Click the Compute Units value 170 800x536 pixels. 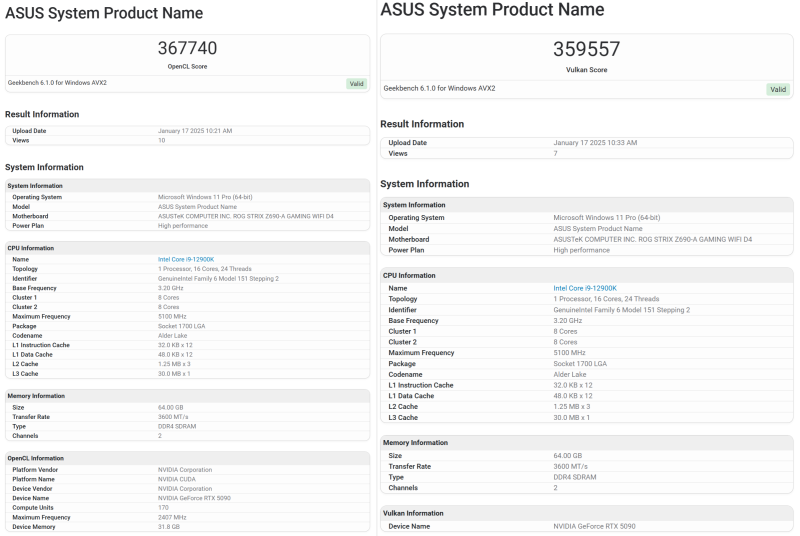[x=163, y=507]
